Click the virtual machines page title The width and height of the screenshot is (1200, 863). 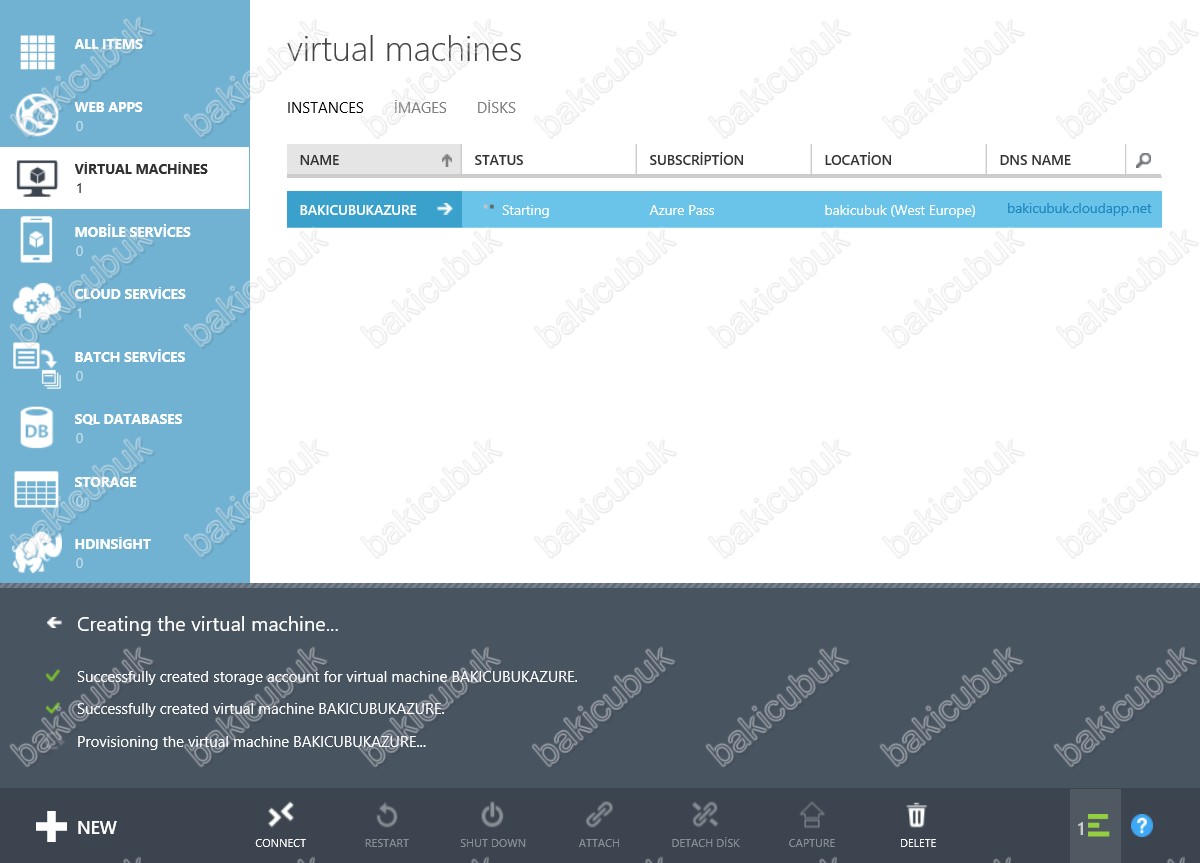(404, 49)
